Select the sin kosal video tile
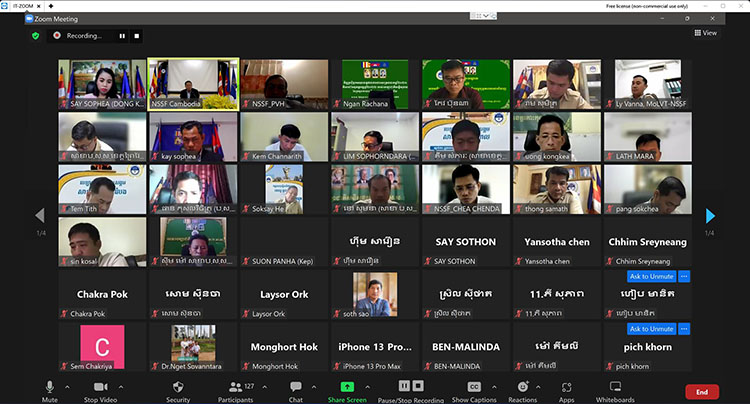This screenshot has height=404, width=750. click(102, 242)
